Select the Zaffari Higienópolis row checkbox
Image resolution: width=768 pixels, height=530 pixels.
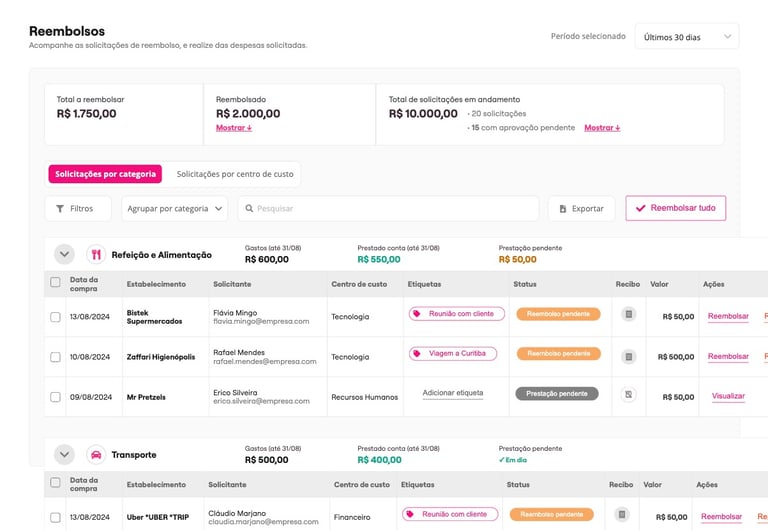click(55, 357)
